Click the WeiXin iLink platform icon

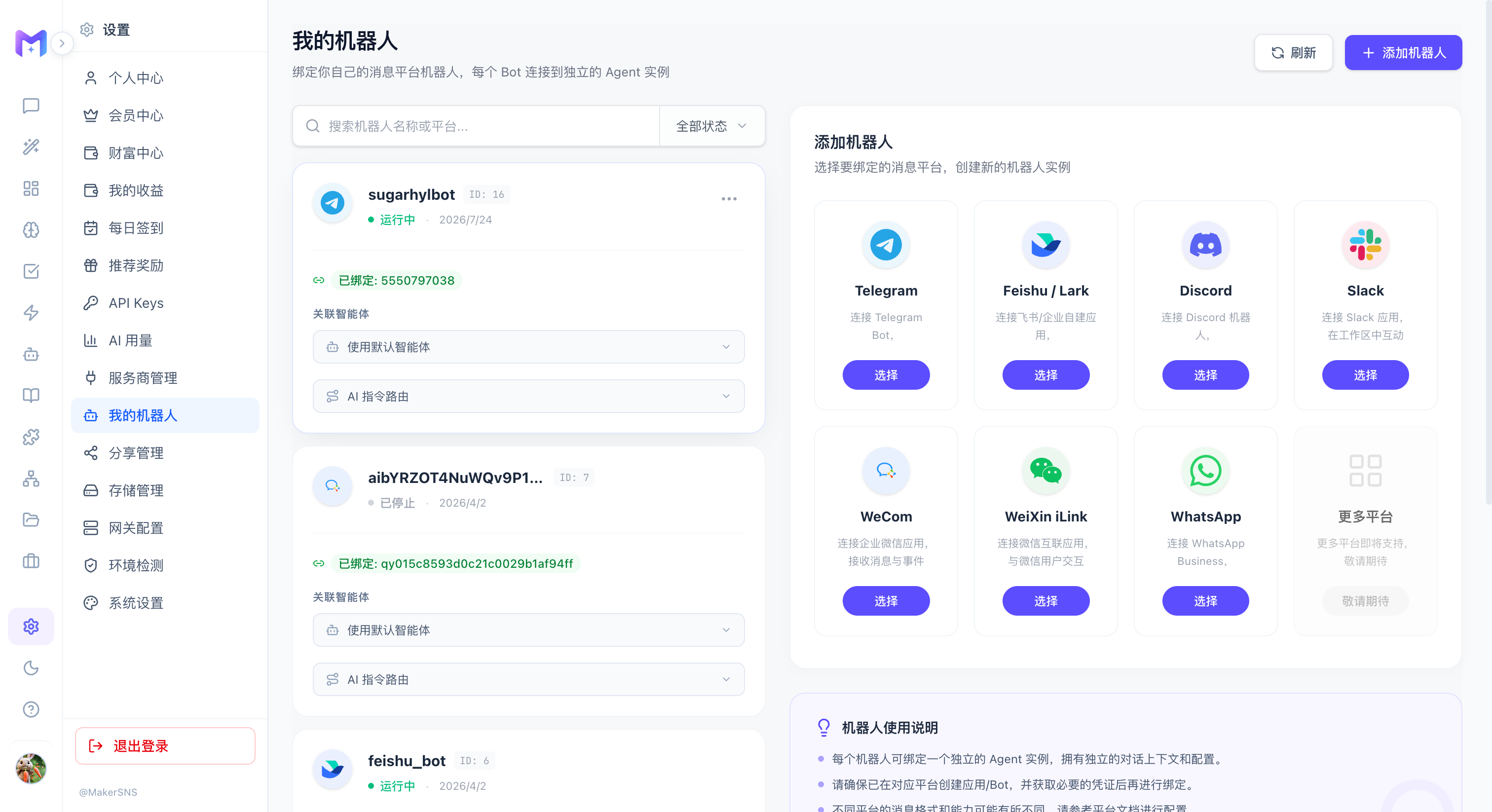(x=1046, y=471)
